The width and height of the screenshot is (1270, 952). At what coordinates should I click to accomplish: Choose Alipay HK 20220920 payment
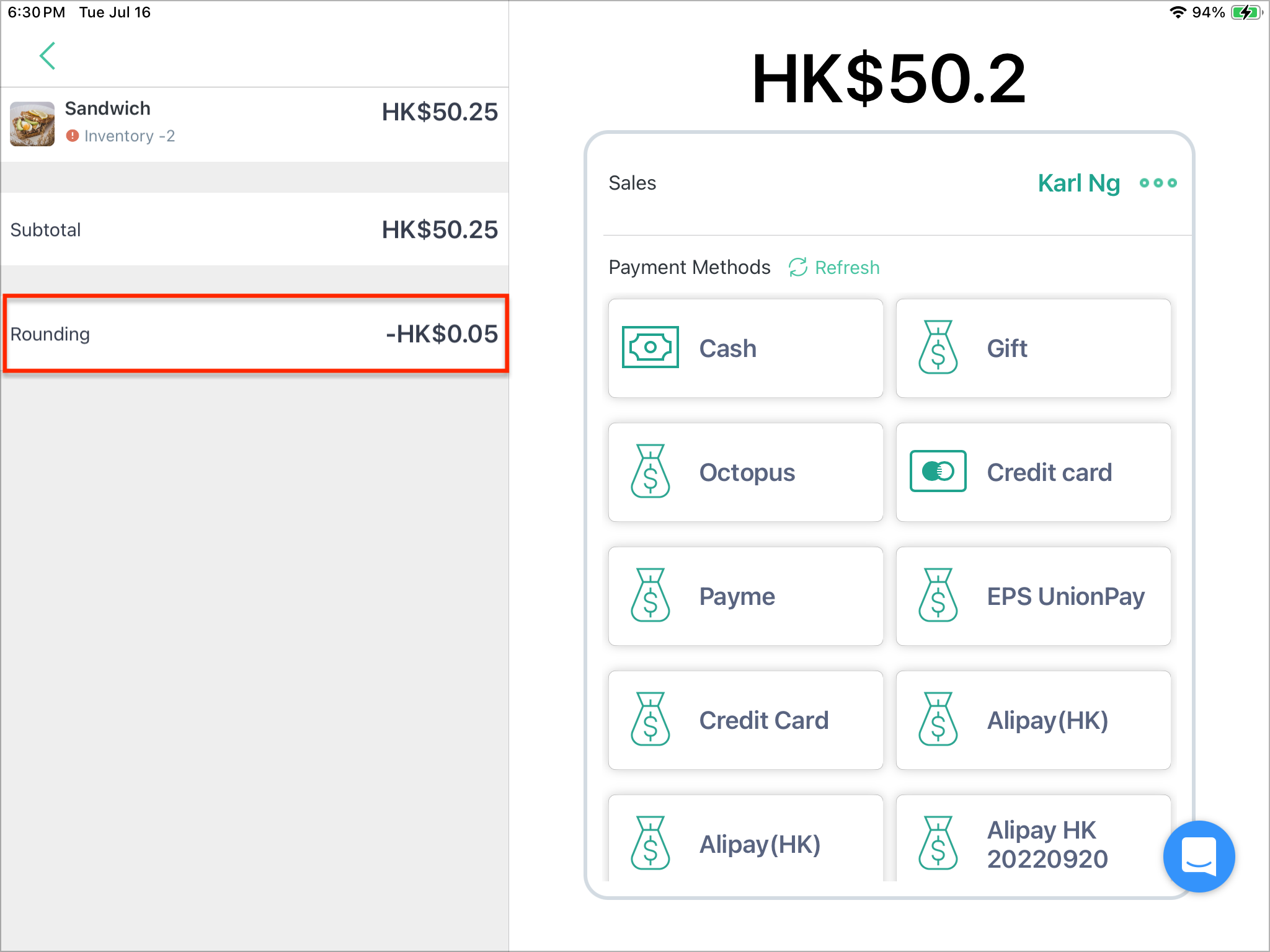[1033, 839]
